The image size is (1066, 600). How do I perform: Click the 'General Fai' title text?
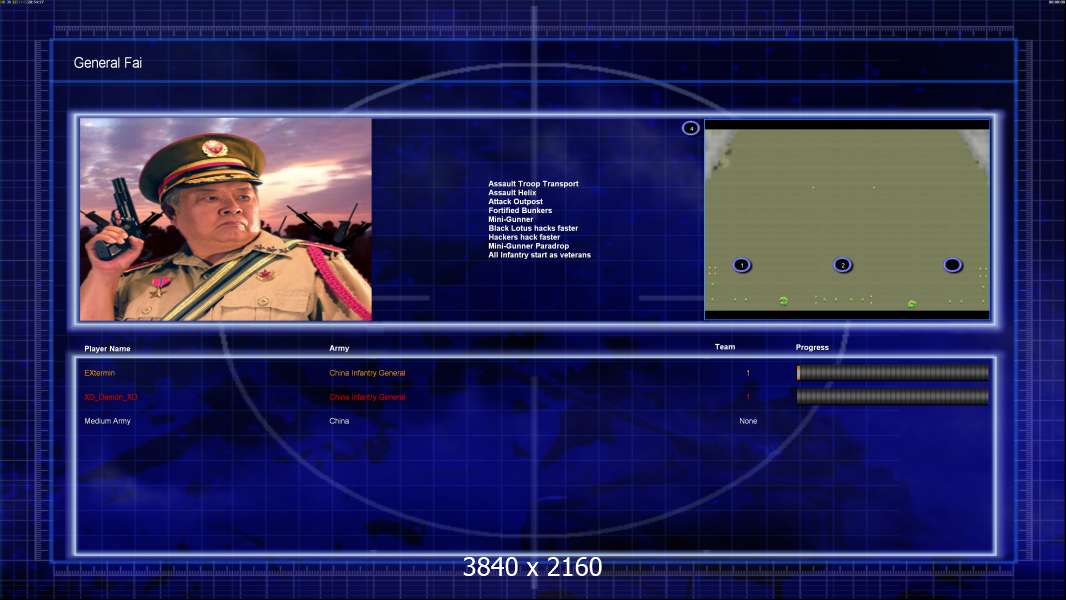click(107, 63)
